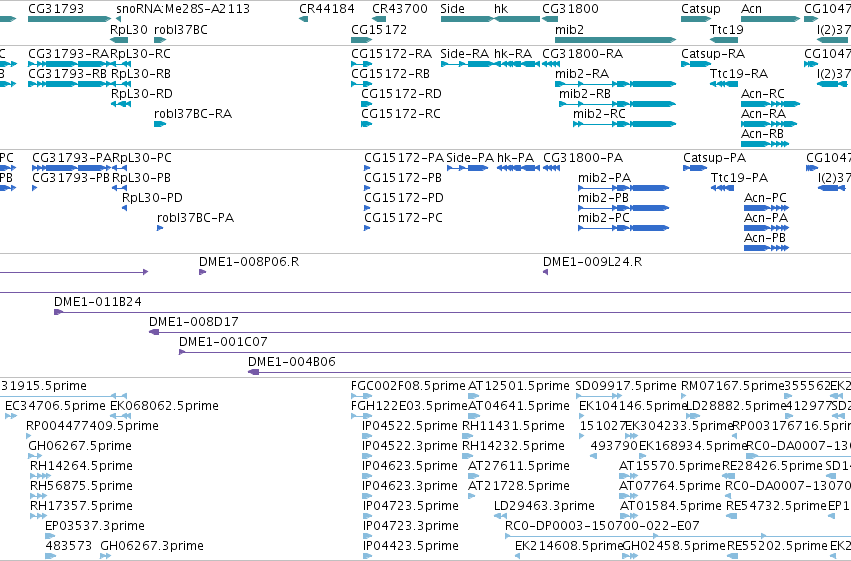
Task: Click the Ttc19 gene label
Action: click(727, 29)
